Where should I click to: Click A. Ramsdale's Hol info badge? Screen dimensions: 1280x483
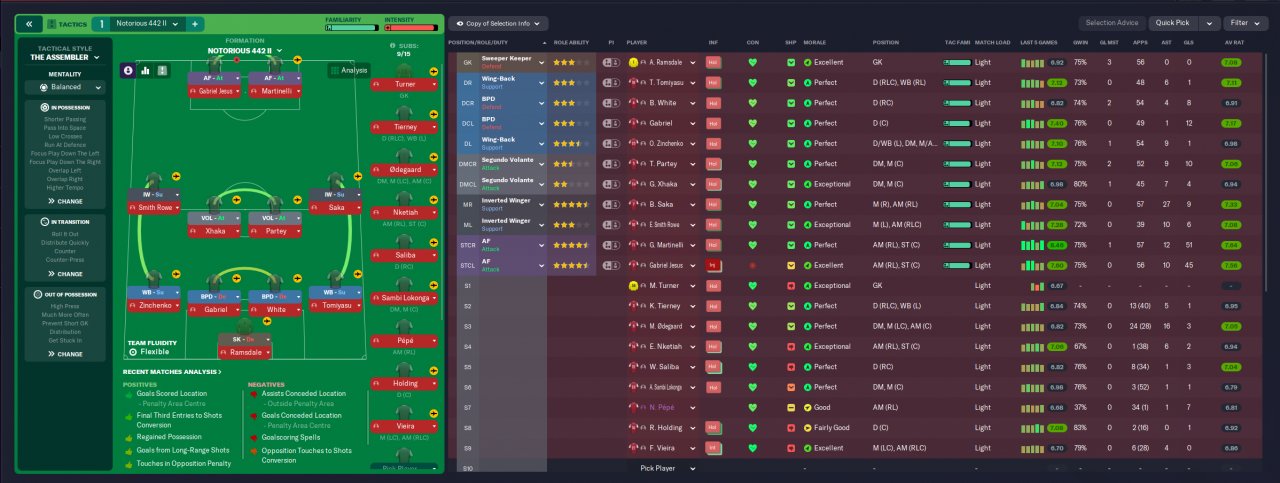coord(713,62)
